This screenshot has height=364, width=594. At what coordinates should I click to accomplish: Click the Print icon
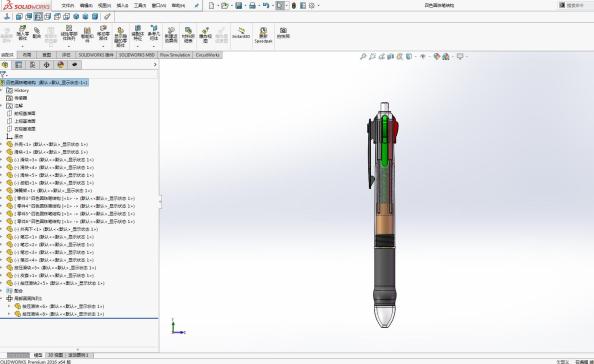point(252,5)
